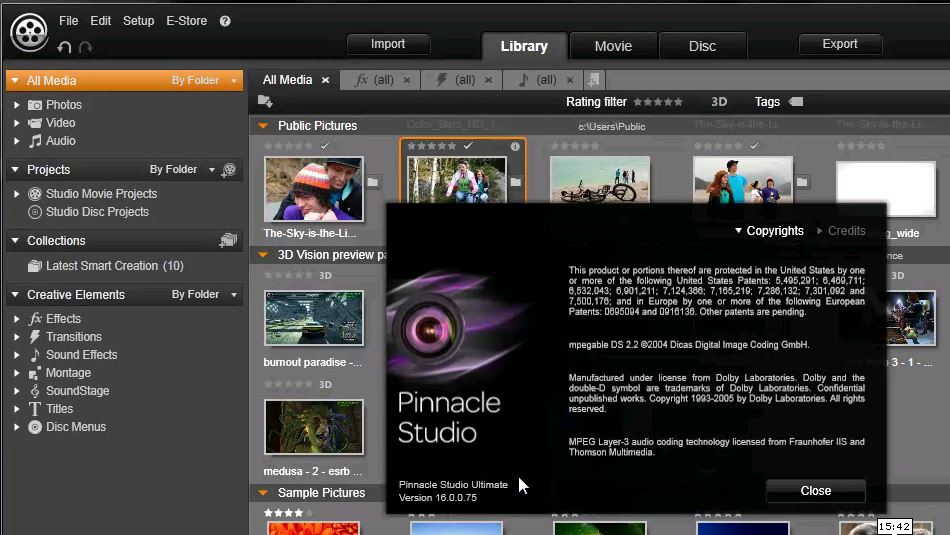This screenshot has width=950, height=535.
Task: Click the Studio Movie Projects reel icon
Action: 35,194
